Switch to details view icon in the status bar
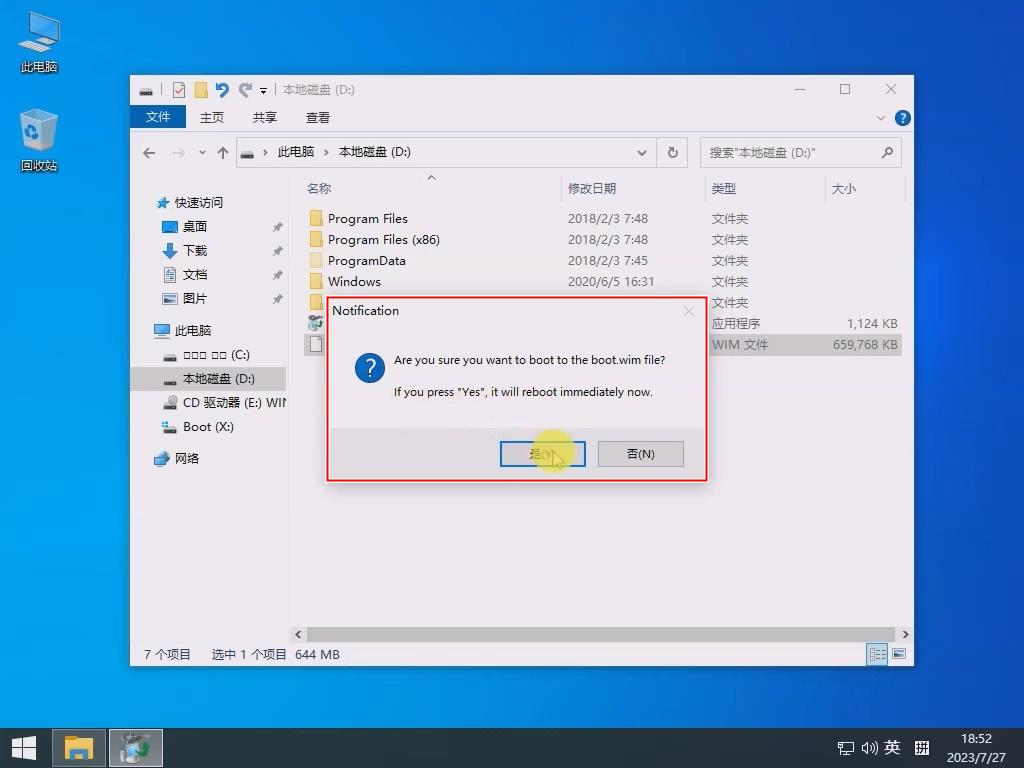 pos(877,654)
